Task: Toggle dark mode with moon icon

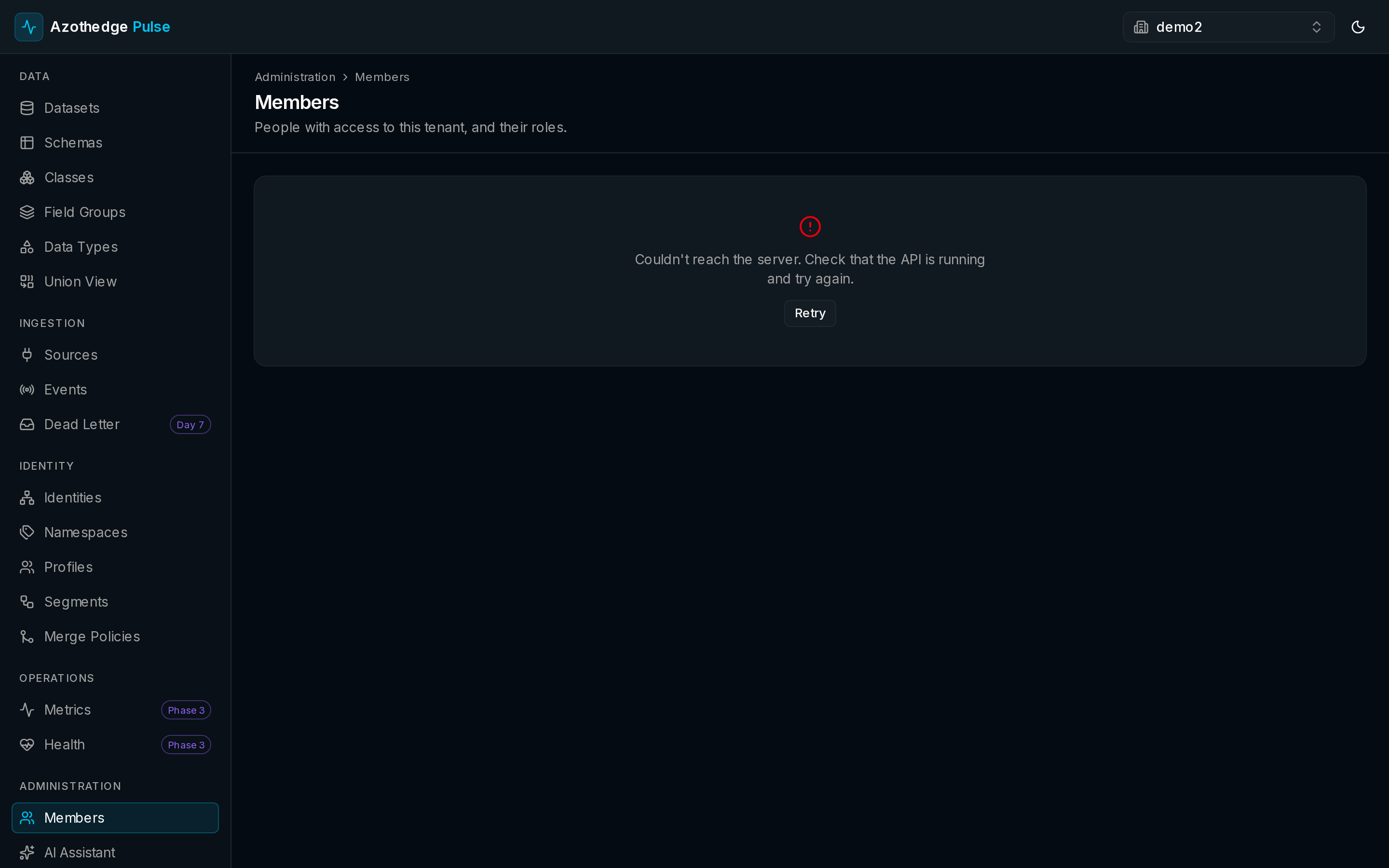Action: (x=1358, y=27)
